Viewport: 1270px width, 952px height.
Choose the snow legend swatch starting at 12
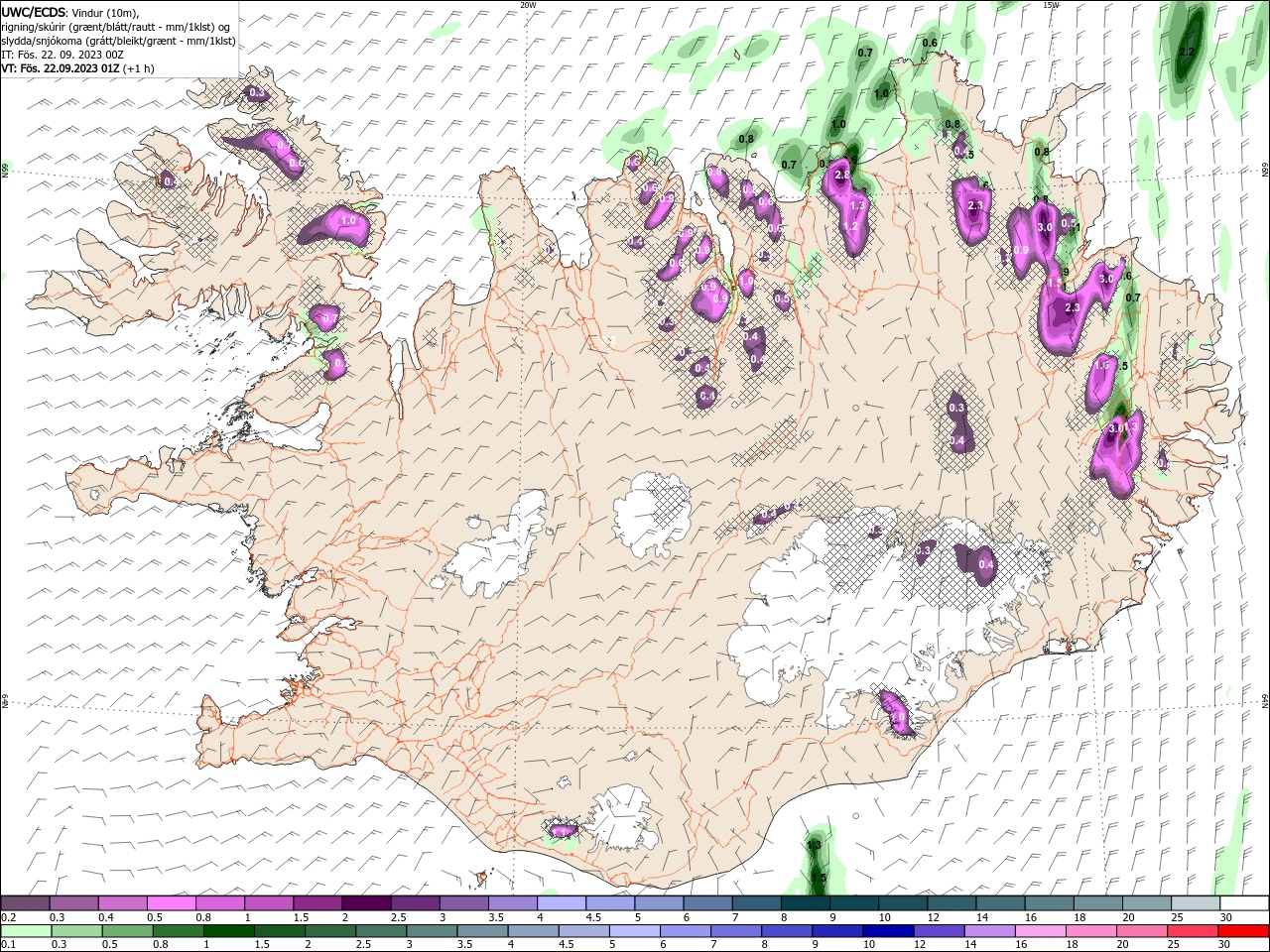click(952, 902)
